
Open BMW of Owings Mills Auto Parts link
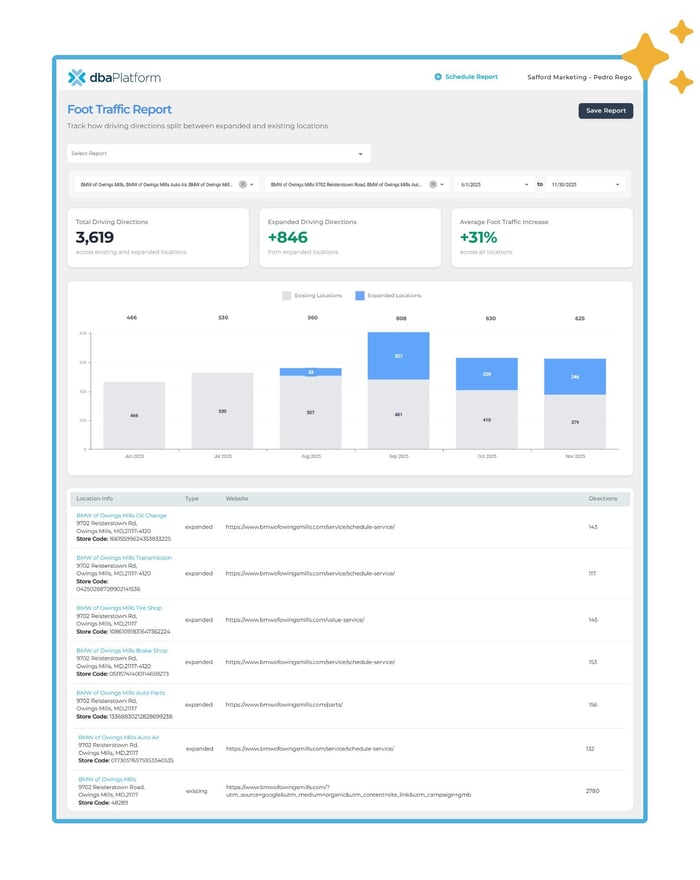coord(120,693)
